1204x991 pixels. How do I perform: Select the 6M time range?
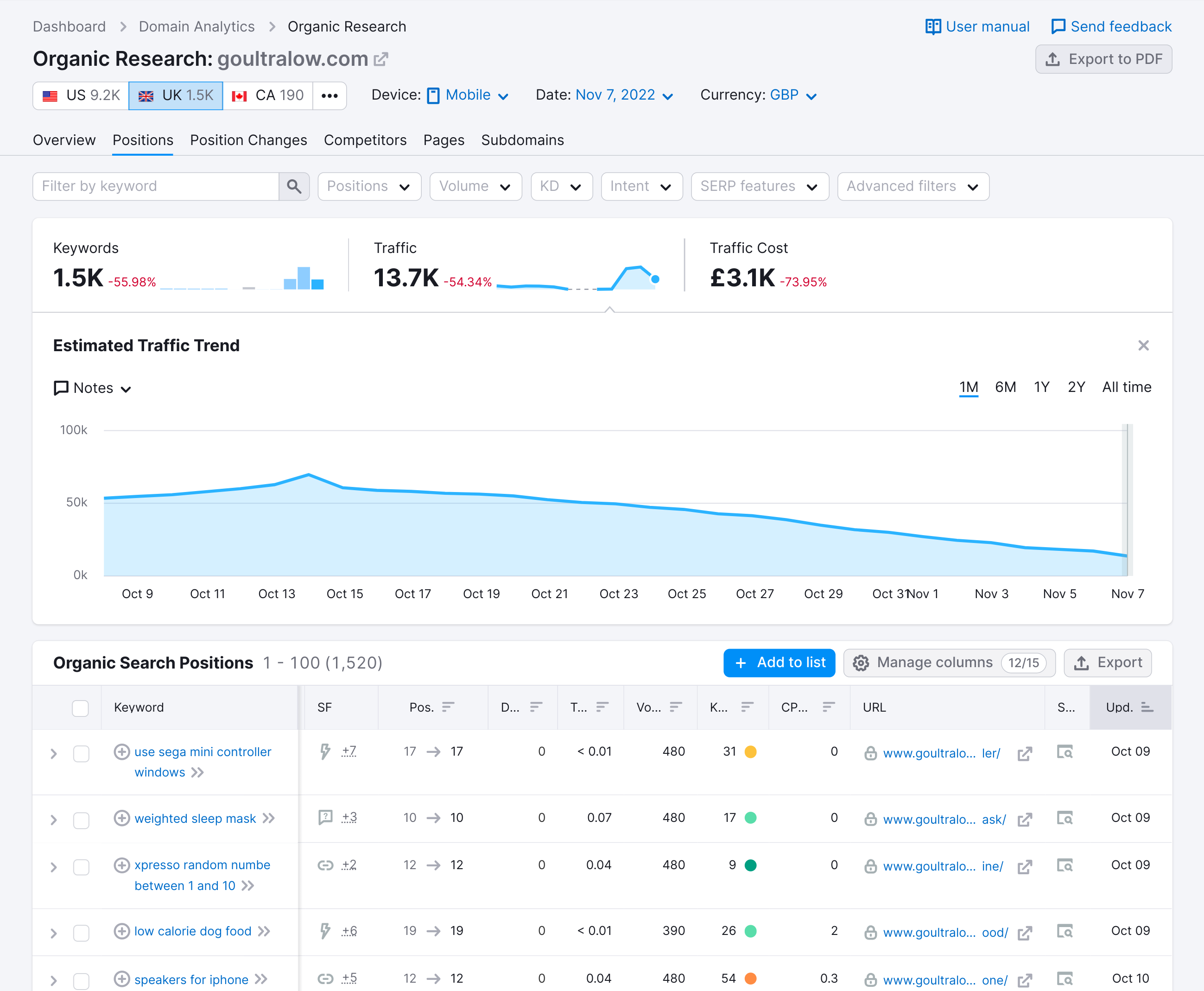click(1005, 388)
